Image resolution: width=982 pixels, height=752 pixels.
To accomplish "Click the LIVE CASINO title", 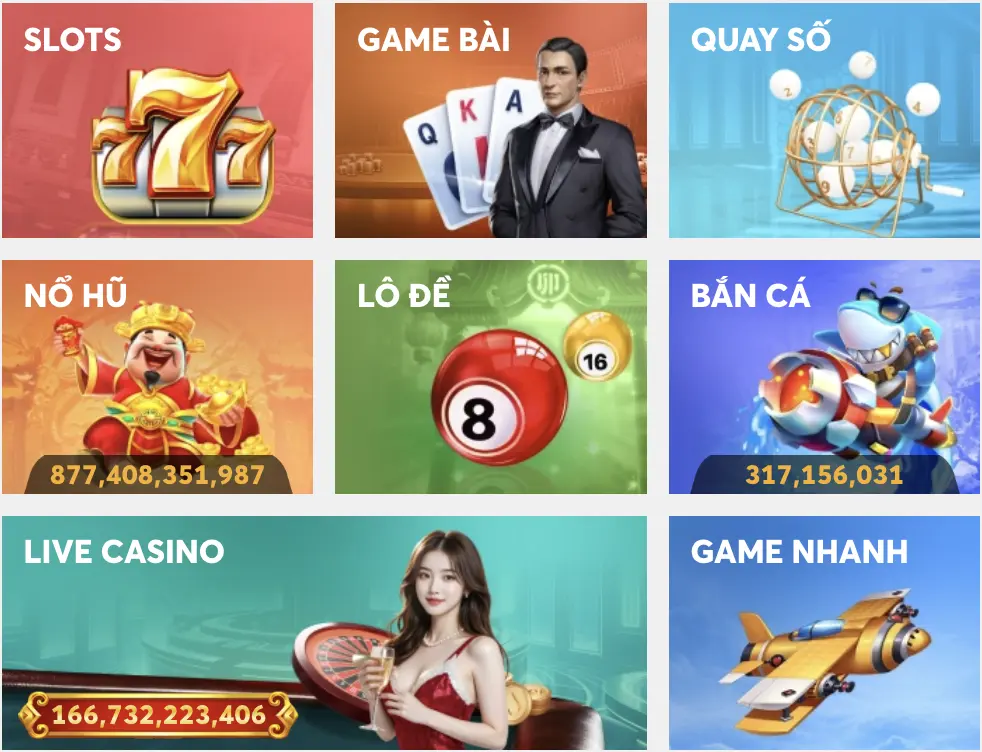I will coord(124,552).
